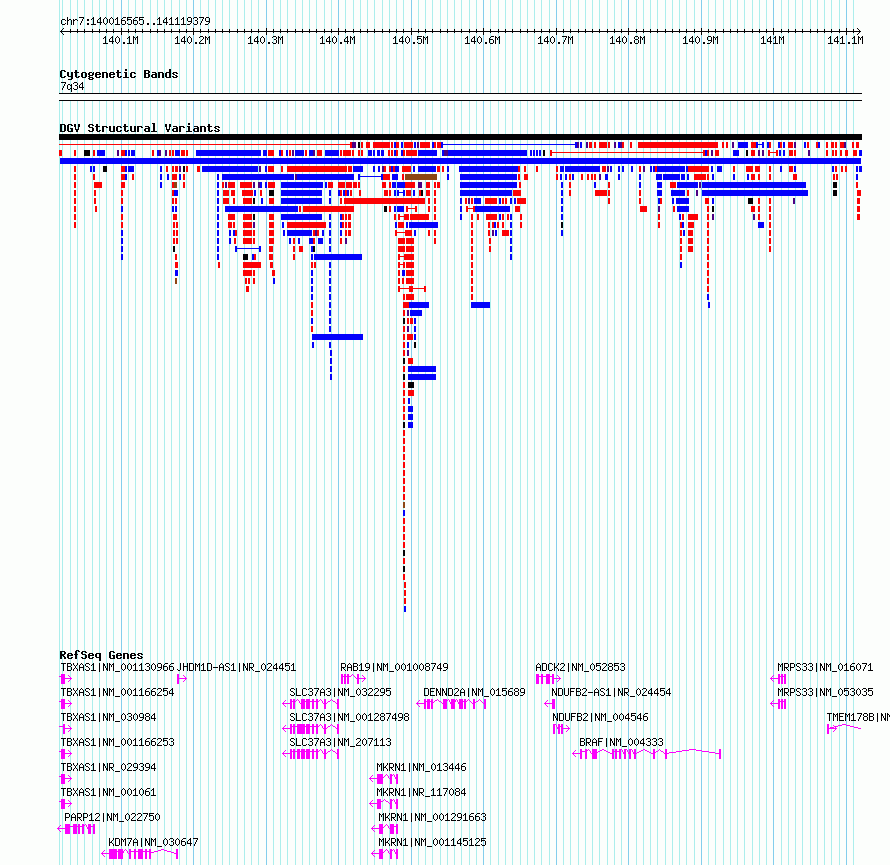Image resolution: width=890 pixels, height=865 pixels.
Task: Click the TBXAS1|NM_030984 gene label
Action: tap(108, 717)
